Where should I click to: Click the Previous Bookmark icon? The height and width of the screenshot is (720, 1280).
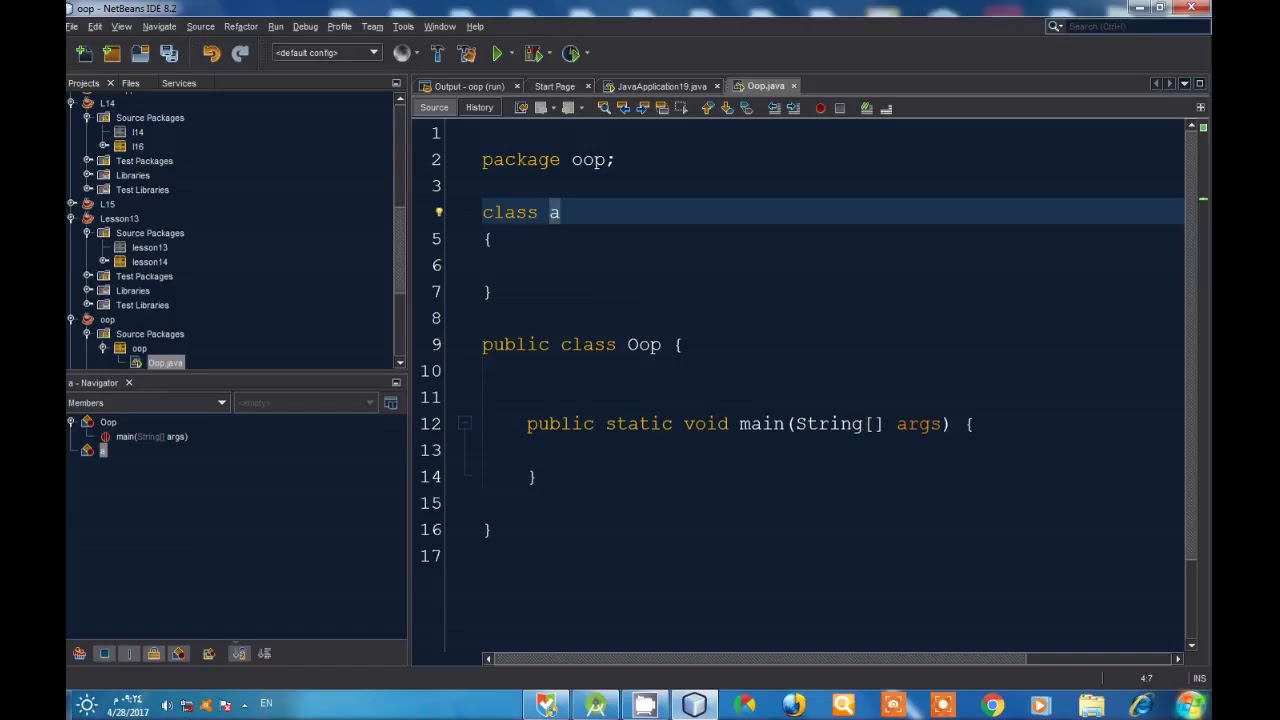(708, 108)
